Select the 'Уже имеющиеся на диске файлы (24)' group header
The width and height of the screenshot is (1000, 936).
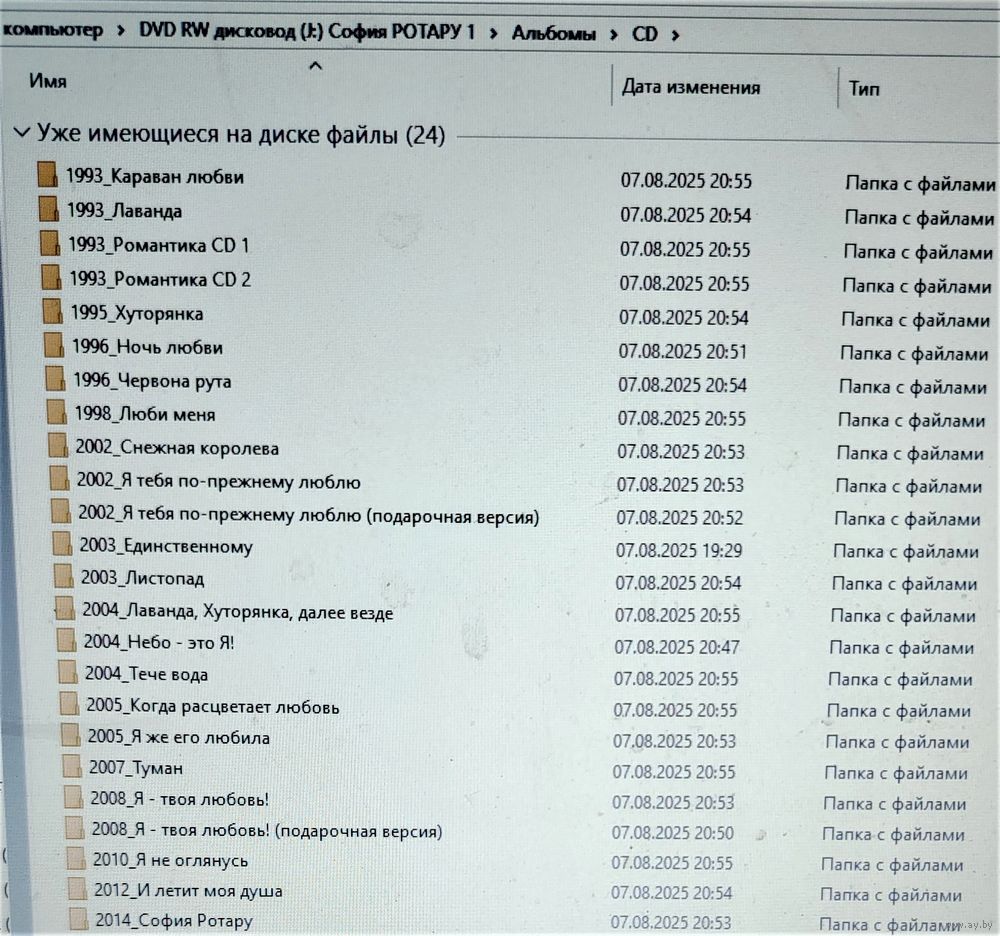tap(241, 134)
